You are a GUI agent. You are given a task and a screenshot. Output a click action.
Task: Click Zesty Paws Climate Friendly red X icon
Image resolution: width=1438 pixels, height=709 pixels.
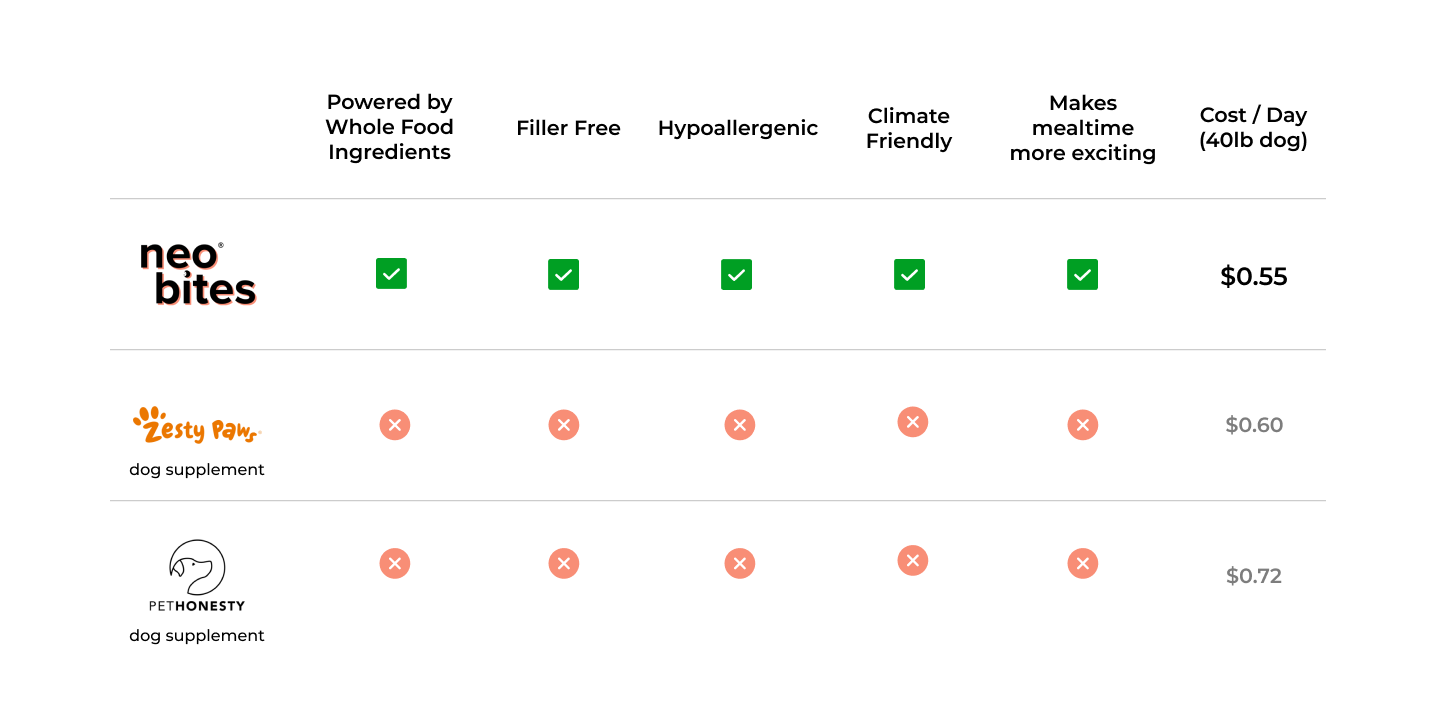(x=912, y=422)
